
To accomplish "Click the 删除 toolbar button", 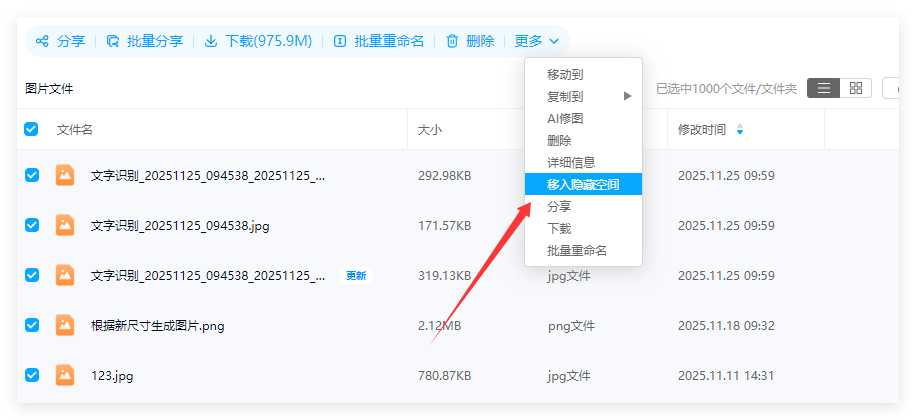I will tap(470, 41).
